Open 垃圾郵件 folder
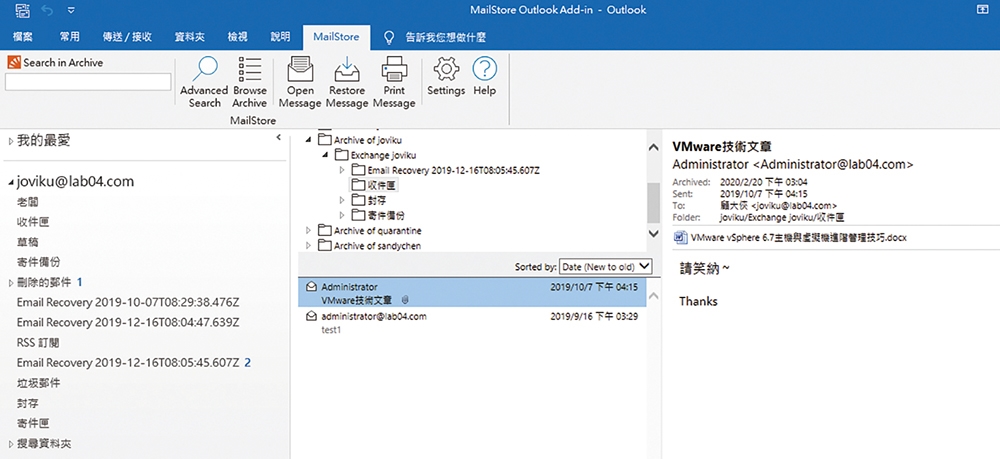The width and height of the screenshot is (1000, 459). tap(38, 383)
